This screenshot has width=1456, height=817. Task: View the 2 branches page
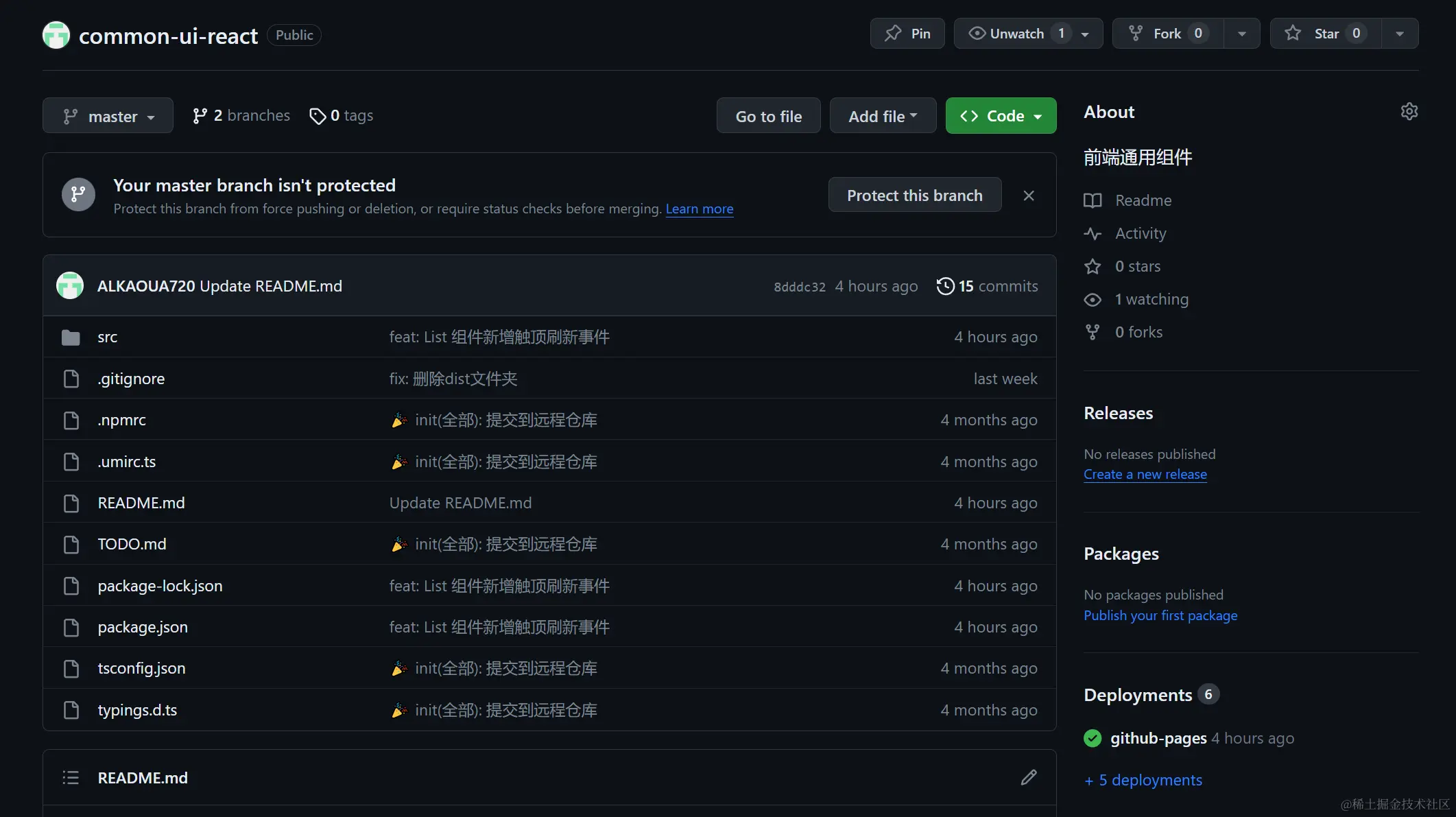241,115
